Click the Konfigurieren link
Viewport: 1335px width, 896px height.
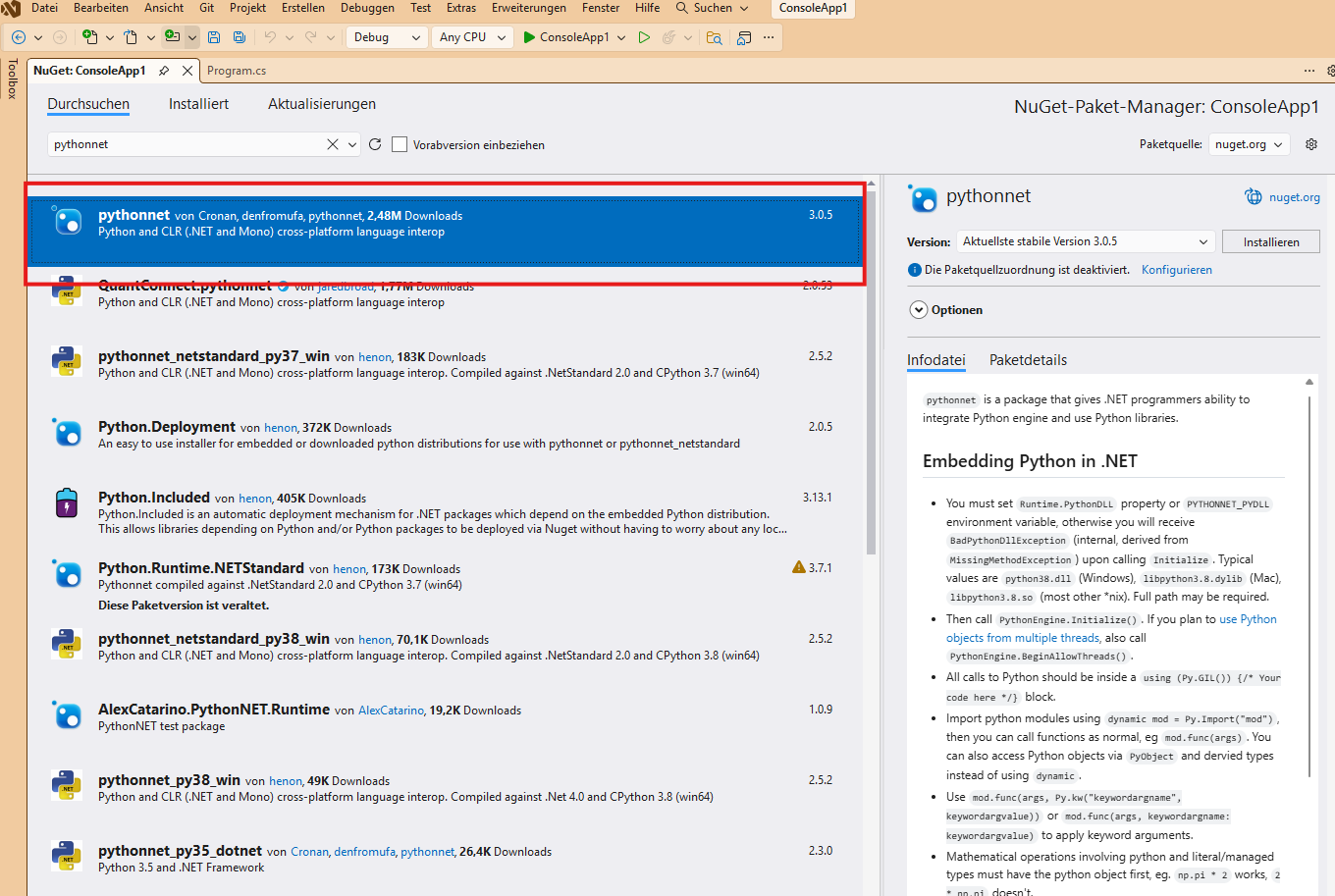pyautogui.click(x=1176, y=269)
